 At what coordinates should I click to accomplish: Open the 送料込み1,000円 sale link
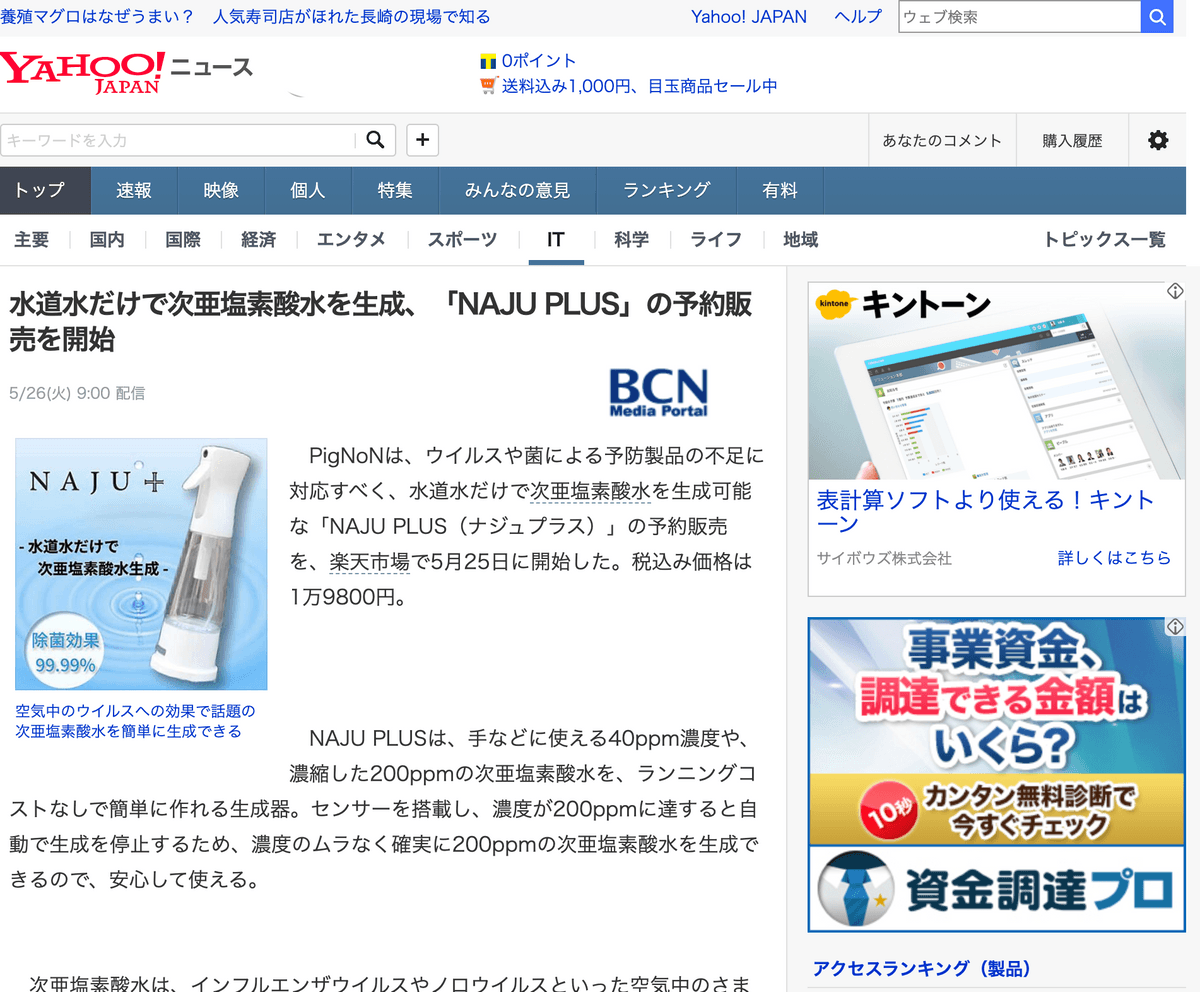640,86
